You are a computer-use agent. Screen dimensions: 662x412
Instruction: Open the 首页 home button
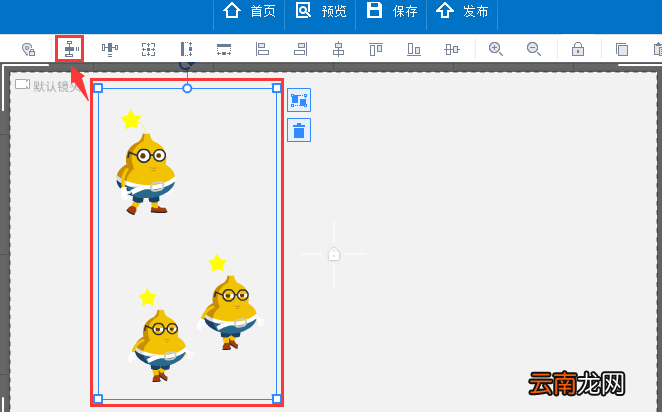coord(249,11)
